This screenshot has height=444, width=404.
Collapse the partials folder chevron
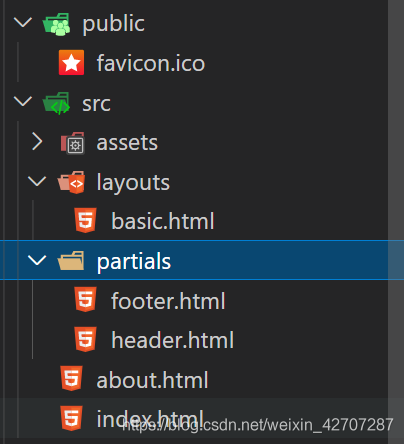[37, 260]
